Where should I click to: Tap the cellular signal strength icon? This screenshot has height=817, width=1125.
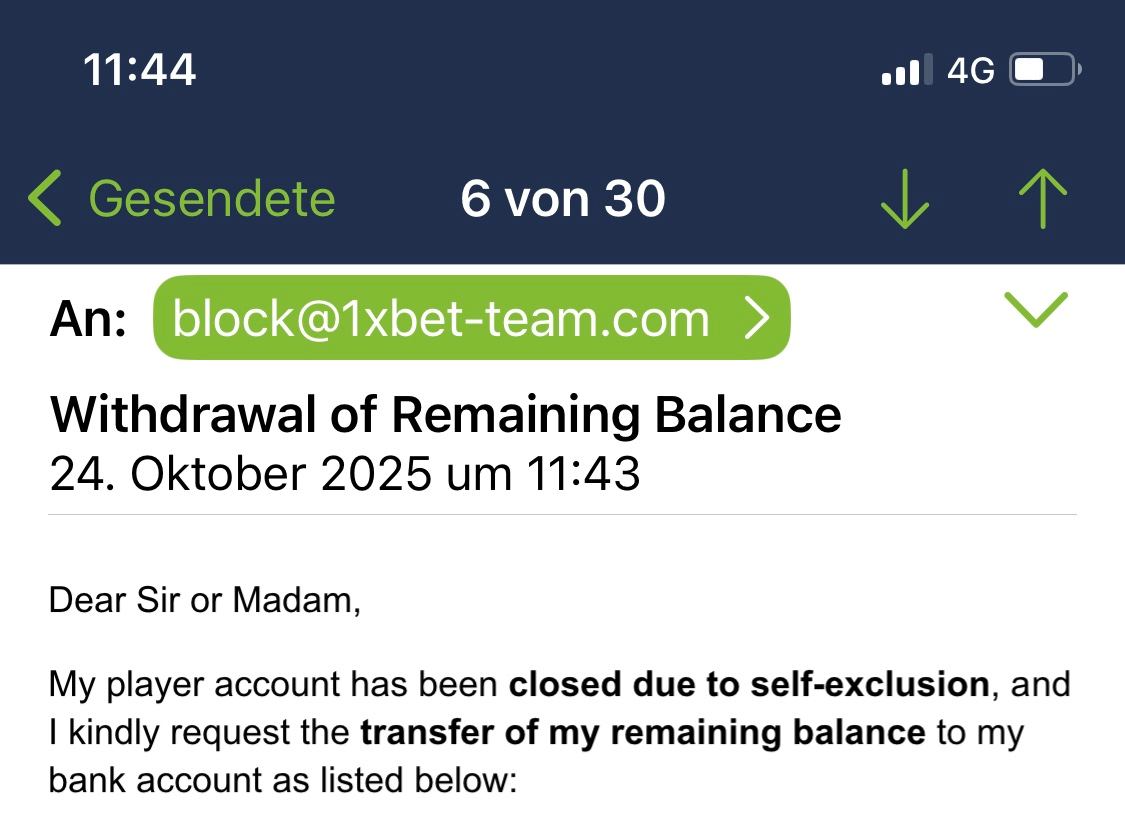click(906, 70)
